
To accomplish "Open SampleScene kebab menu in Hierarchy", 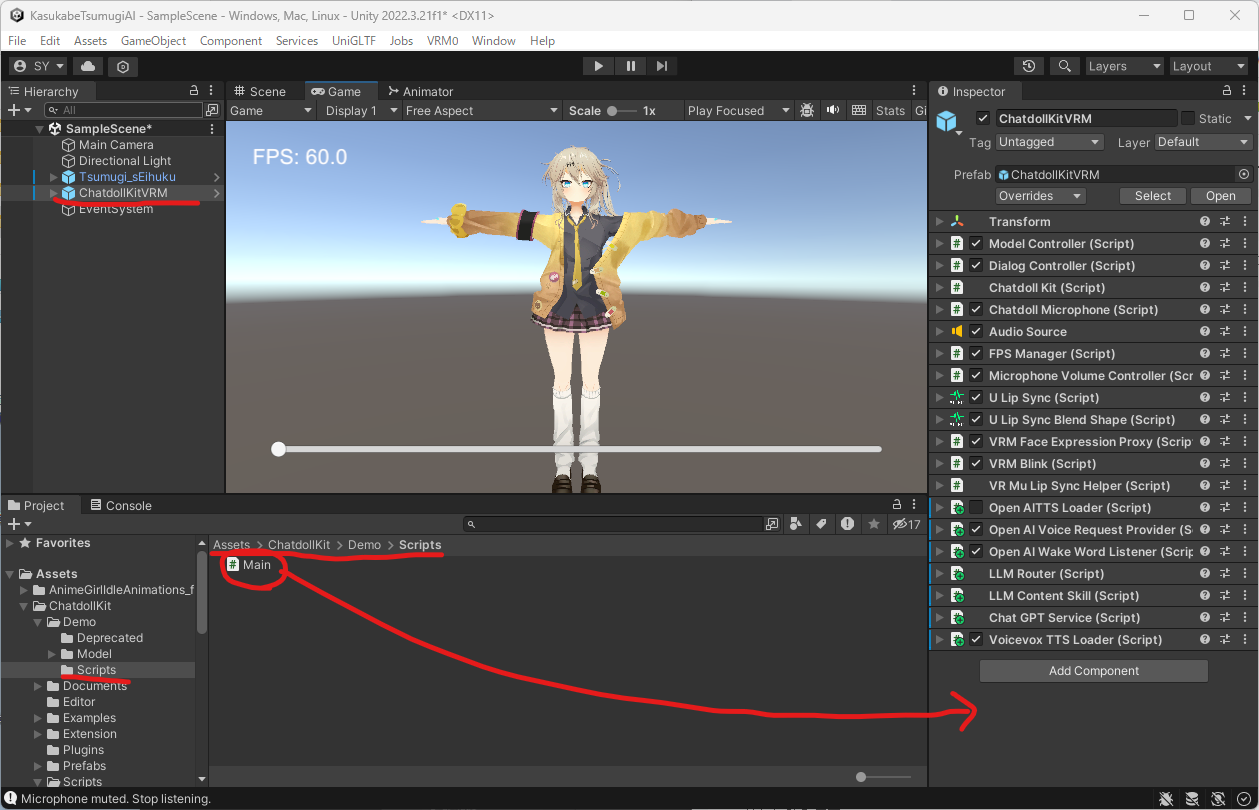I will (212, 129).
